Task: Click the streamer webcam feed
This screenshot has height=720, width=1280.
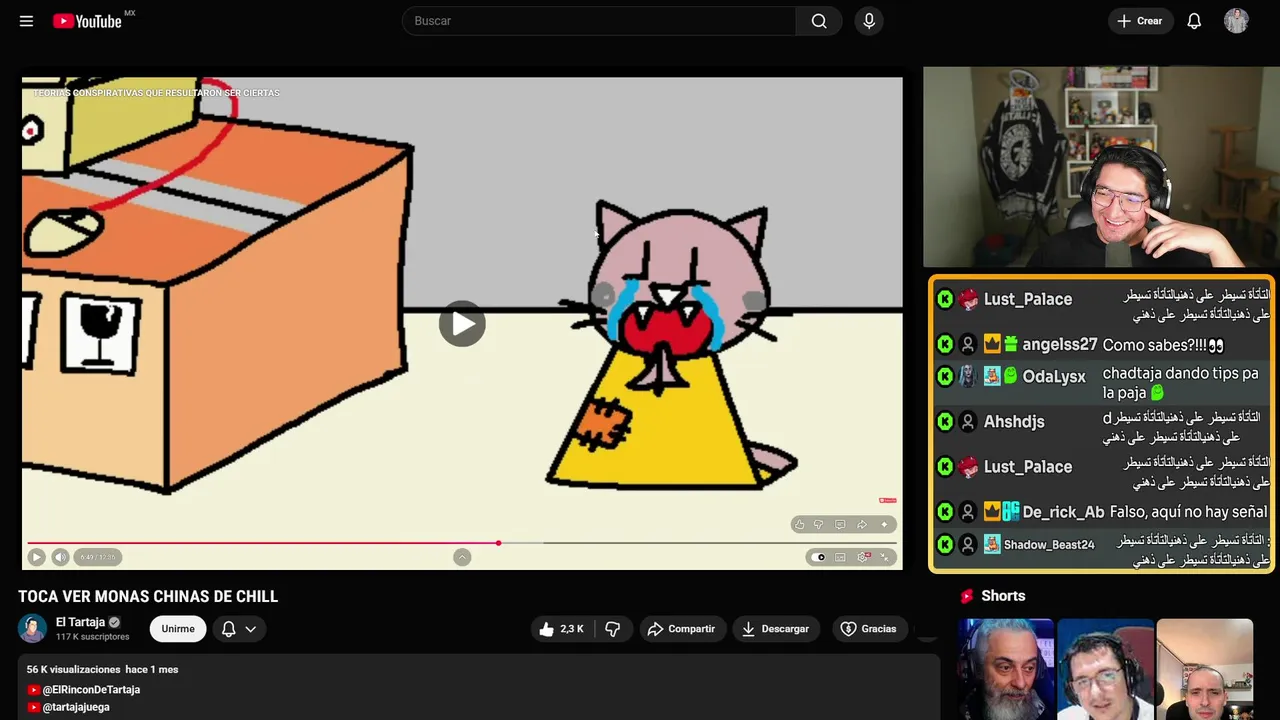Action: click(x=1099, y=167)
